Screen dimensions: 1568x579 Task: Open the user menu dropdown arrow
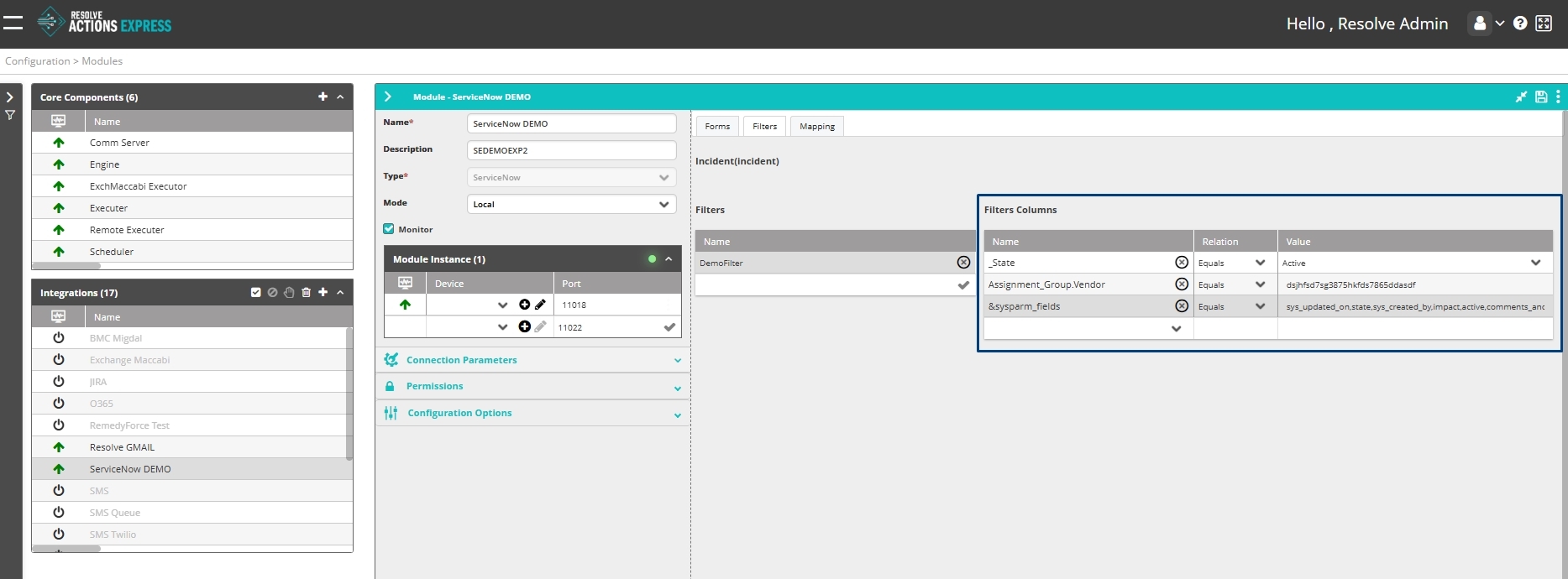click(x=1500, y=23)
